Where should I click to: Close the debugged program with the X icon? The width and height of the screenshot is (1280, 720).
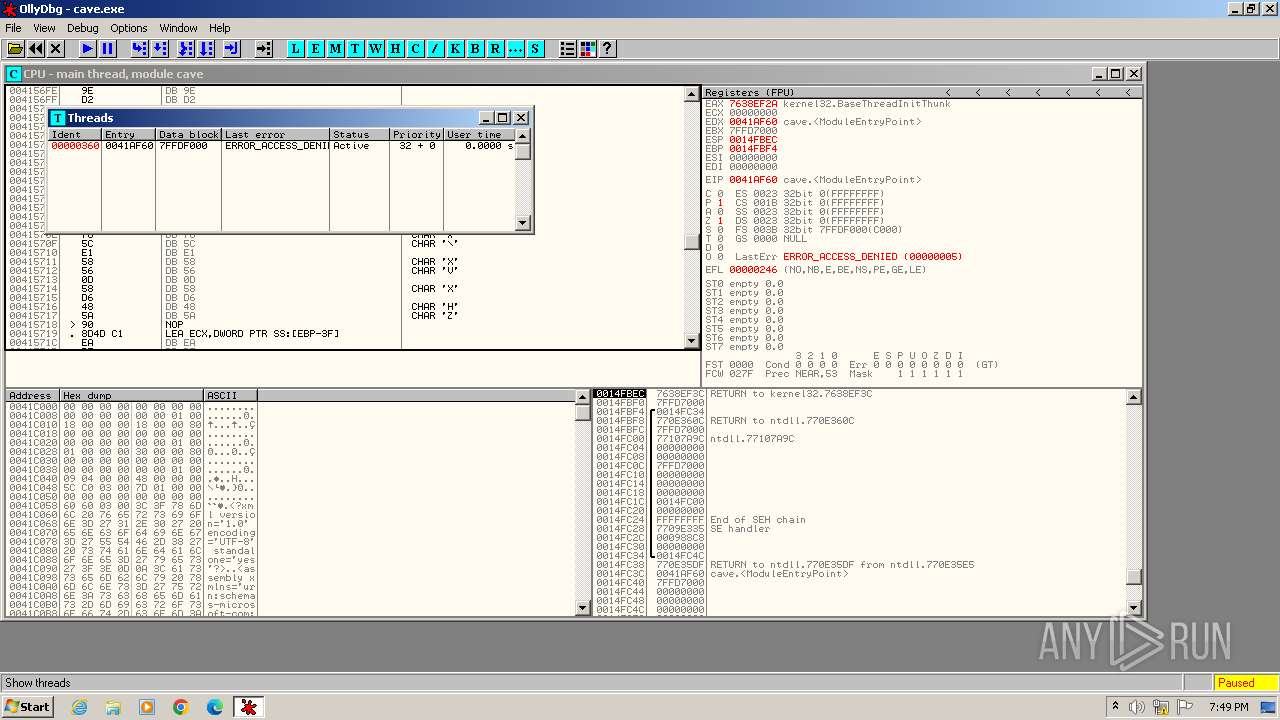(x=56, y=48)
